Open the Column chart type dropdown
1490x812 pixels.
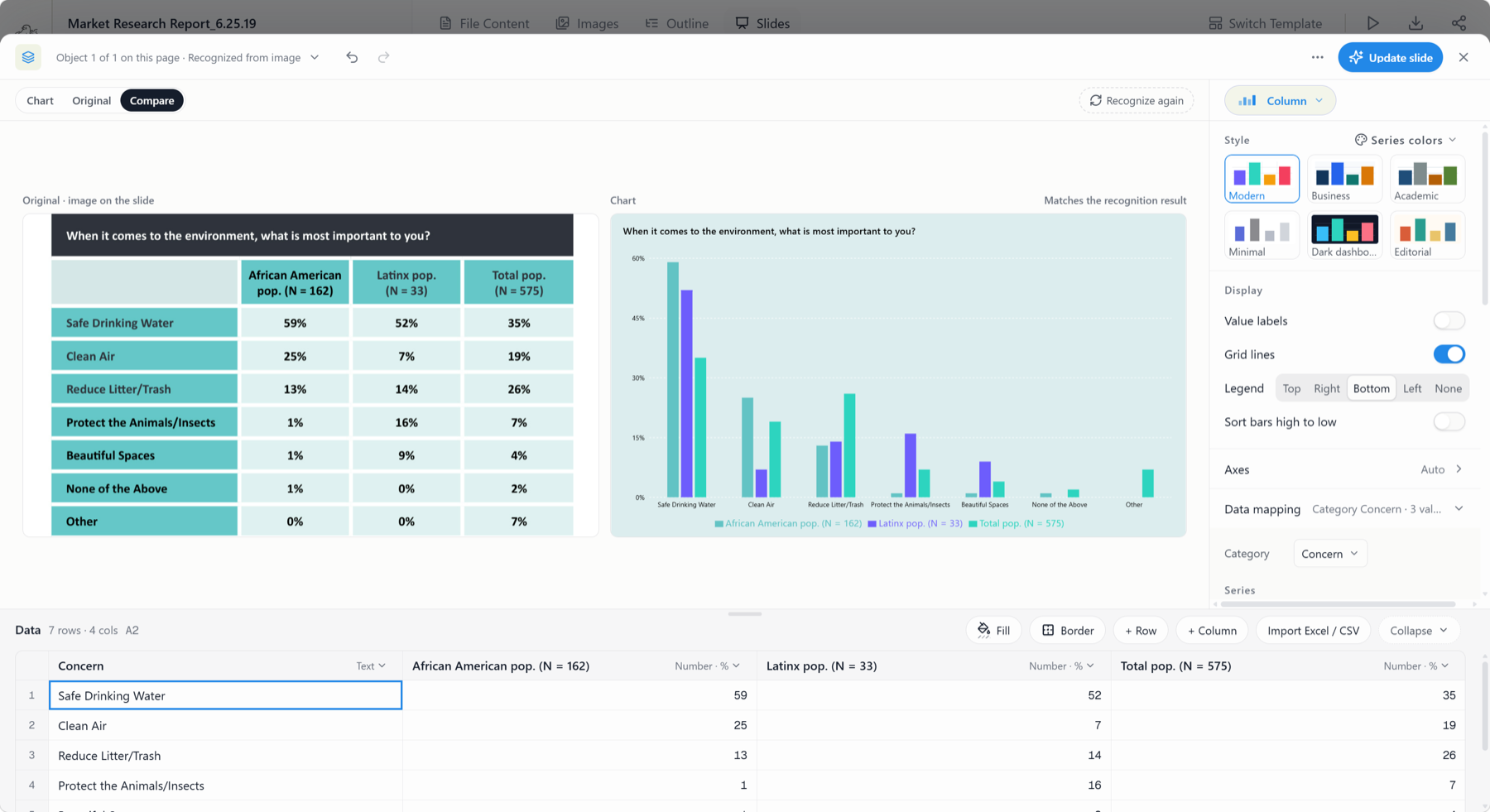click(1280, 100)
